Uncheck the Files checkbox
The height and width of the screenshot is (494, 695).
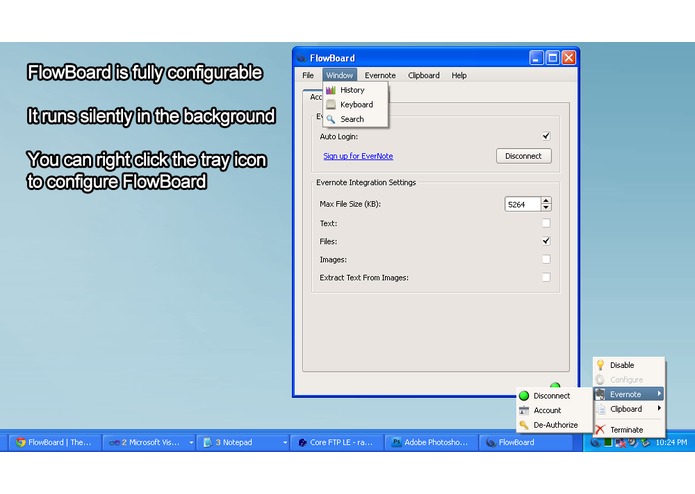(546, 241)
